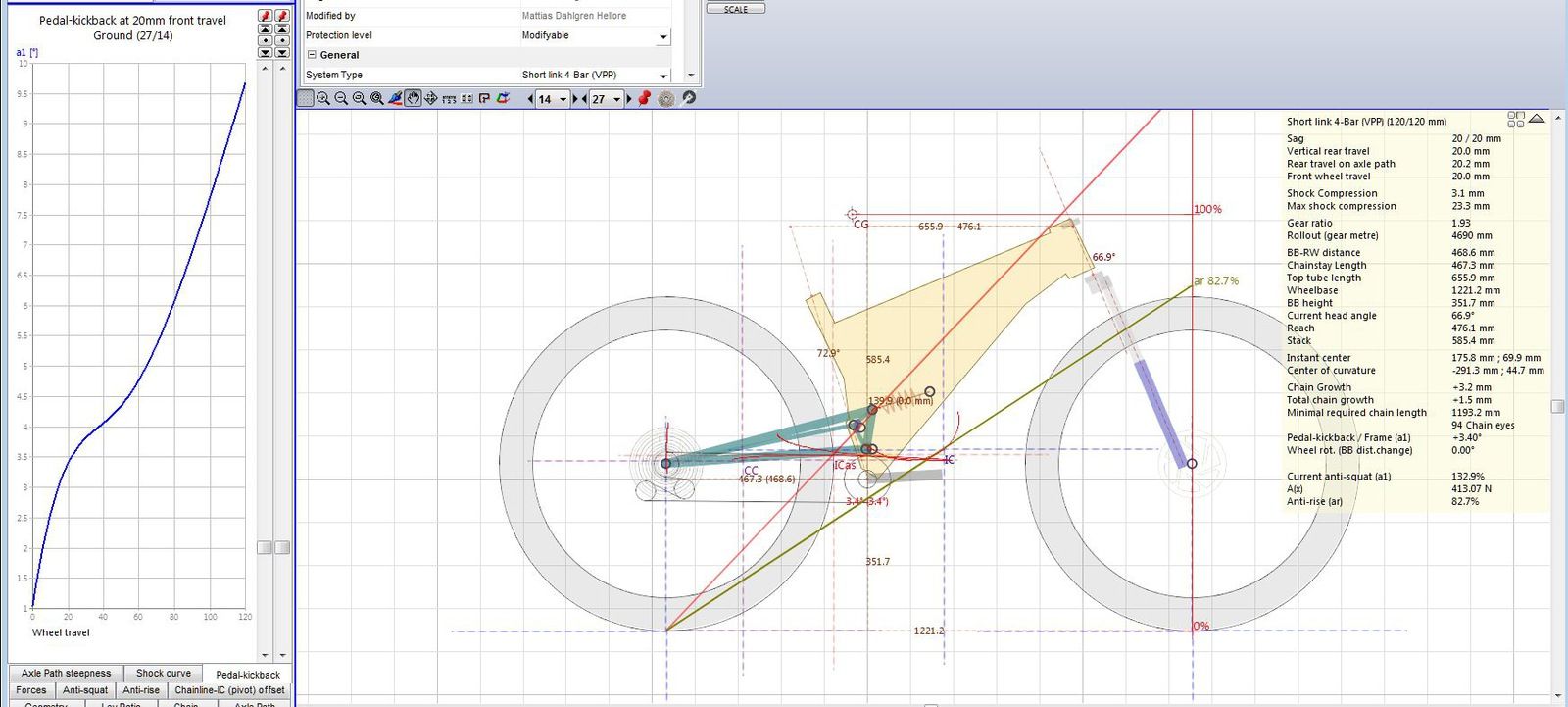Click the four-way move arrows icon
The image size is (1568, 707).
(431, 99)
